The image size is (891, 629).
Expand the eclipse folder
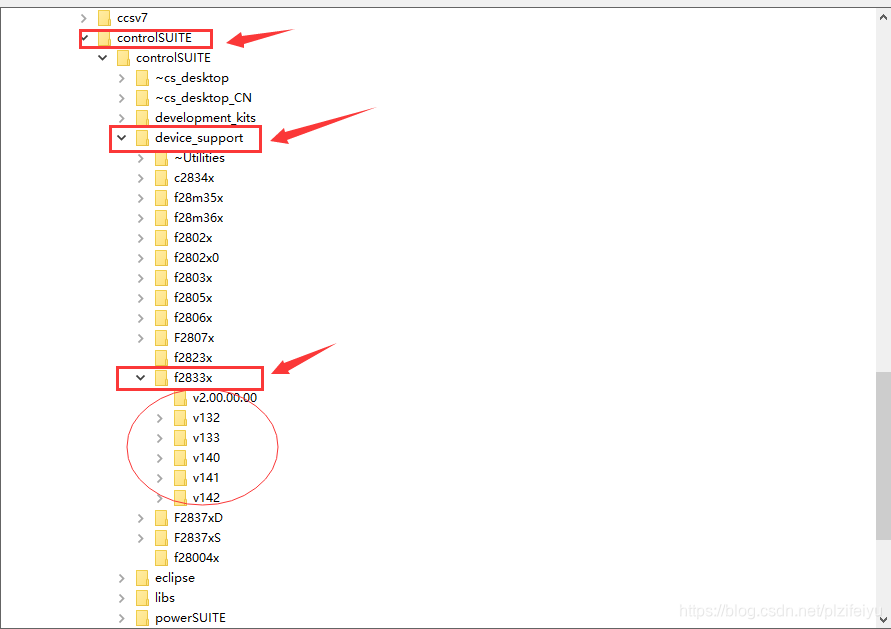point(122,578)
